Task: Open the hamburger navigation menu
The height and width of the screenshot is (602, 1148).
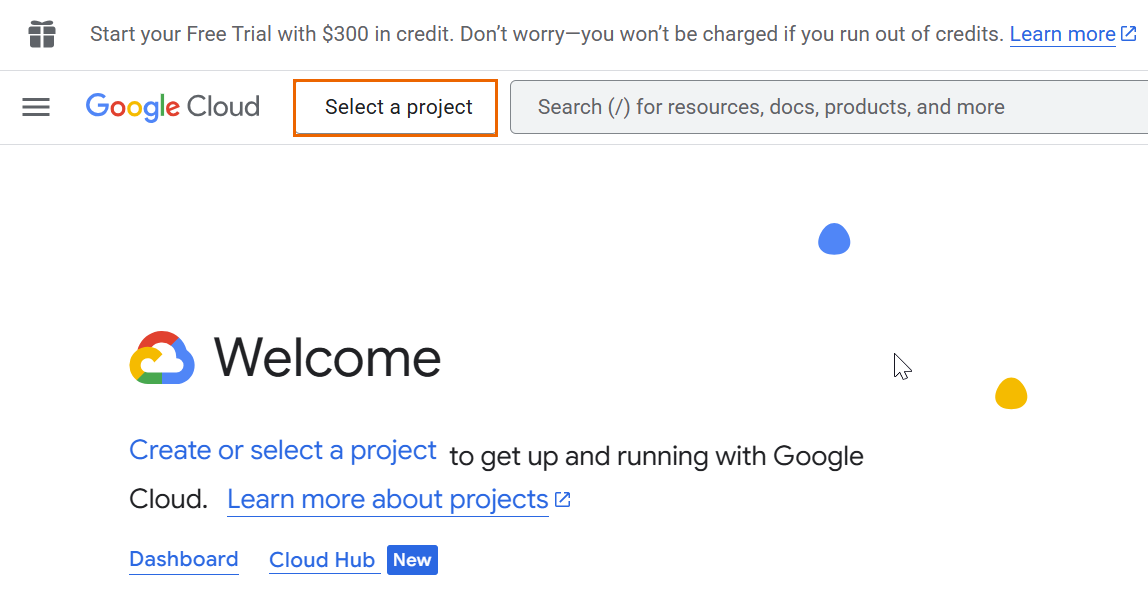Action: 36,107
